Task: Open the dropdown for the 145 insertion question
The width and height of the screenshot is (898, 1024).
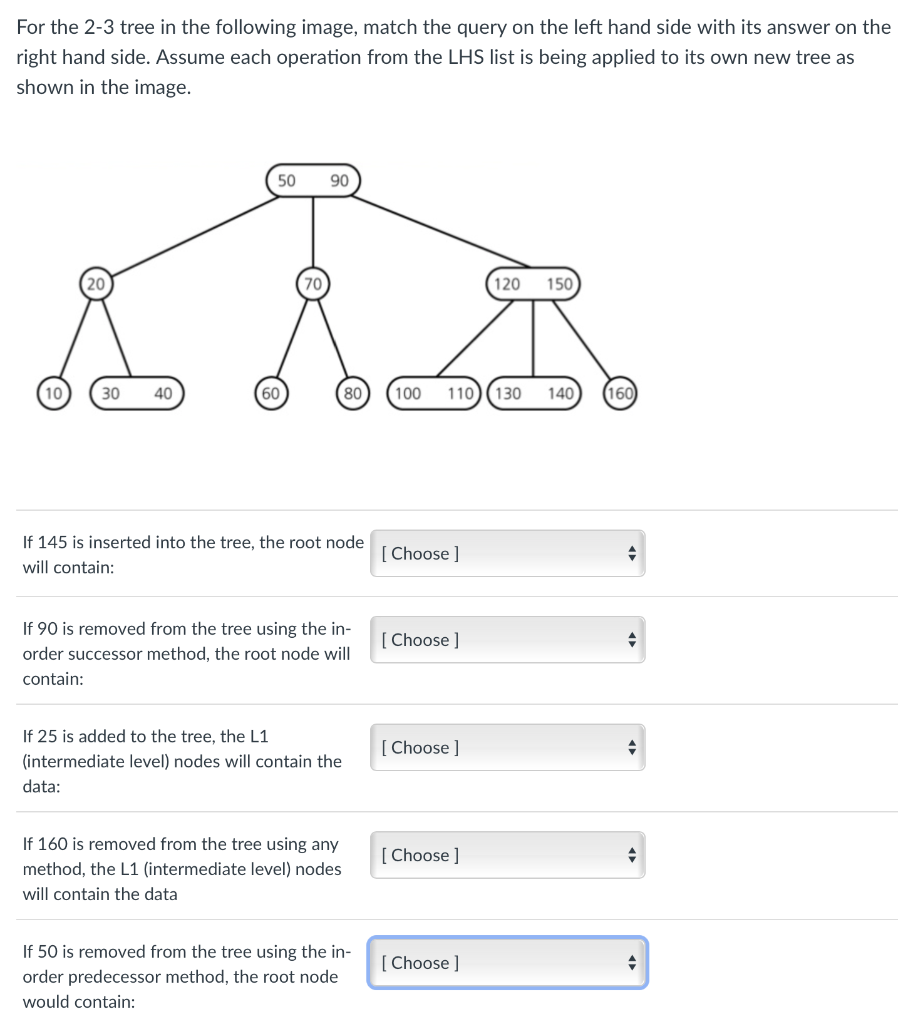Action: pyautogui.click(x=507, y=553)
